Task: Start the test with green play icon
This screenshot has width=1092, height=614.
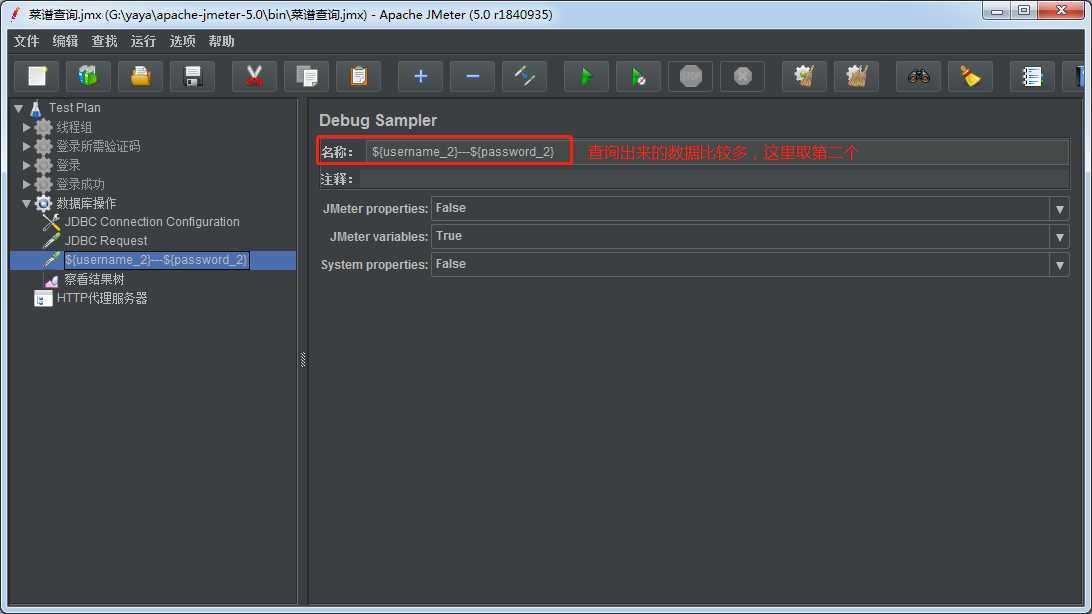Action: click(586, 76)
